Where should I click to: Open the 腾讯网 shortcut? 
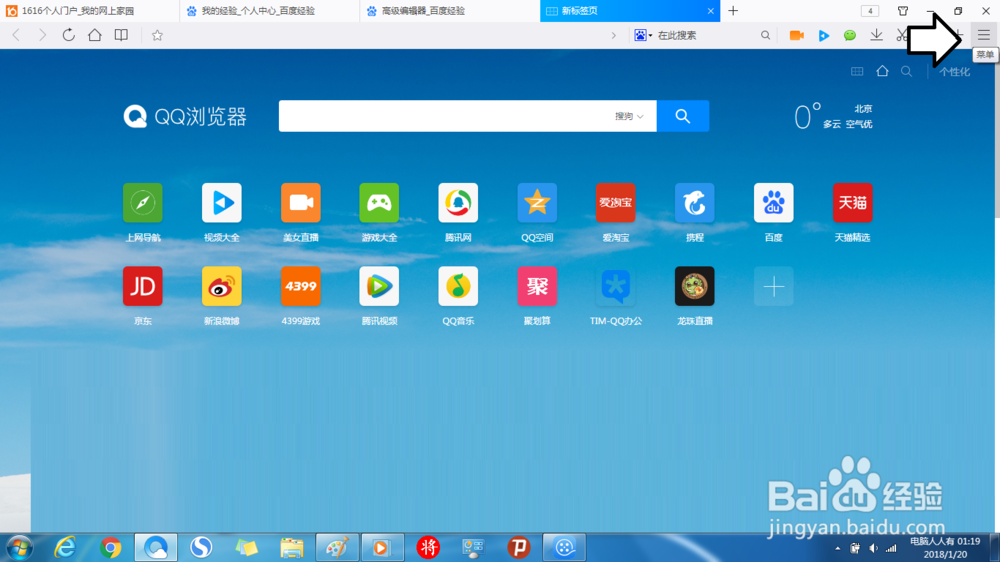458,212
